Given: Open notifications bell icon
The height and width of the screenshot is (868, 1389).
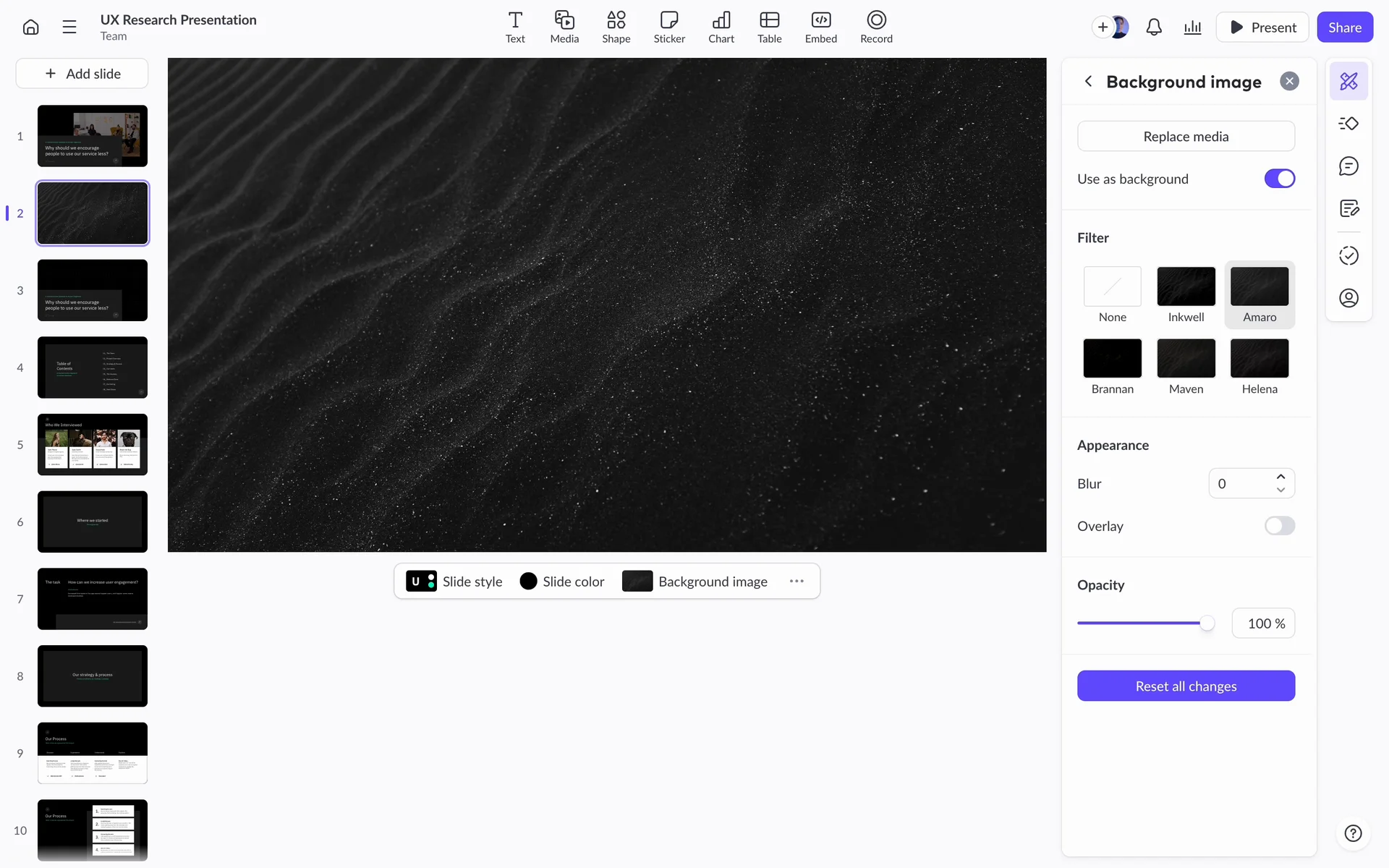Looking at the screenshot, I should 1154,27.
